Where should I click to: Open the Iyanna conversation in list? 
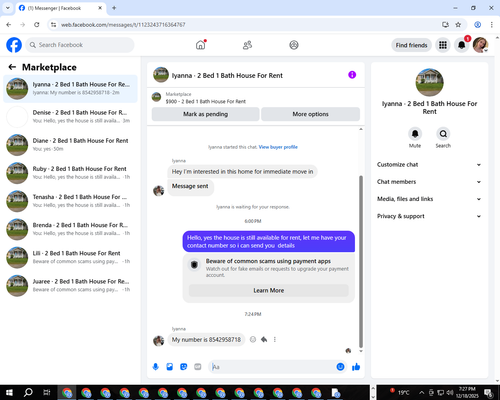(x=70, y=89)
